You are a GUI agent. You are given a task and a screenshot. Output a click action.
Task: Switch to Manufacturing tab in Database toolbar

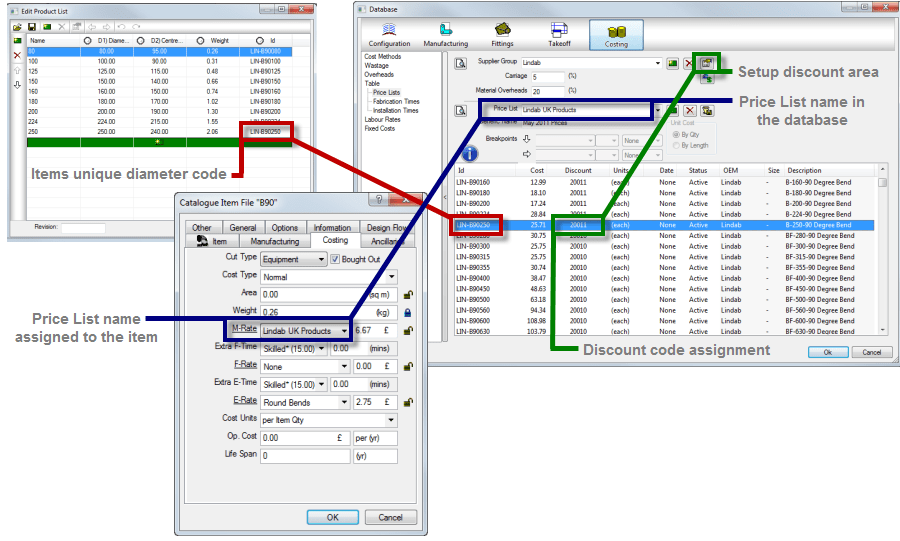coord(445,35)
